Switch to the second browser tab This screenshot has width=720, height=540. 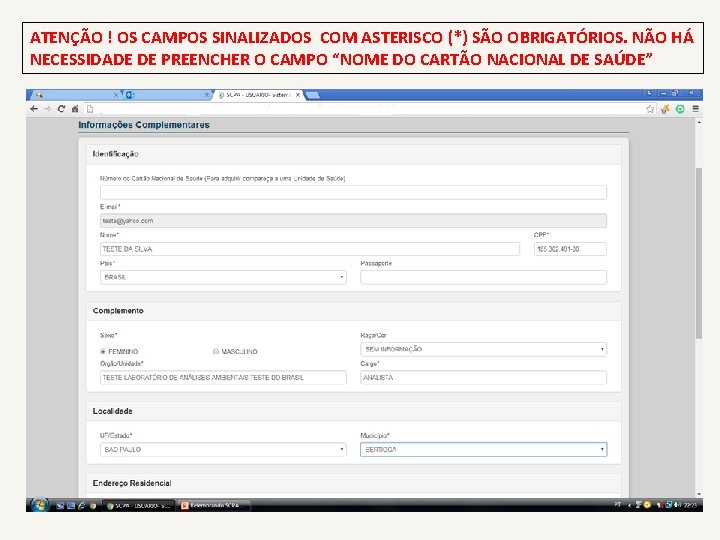coord(168,95)
